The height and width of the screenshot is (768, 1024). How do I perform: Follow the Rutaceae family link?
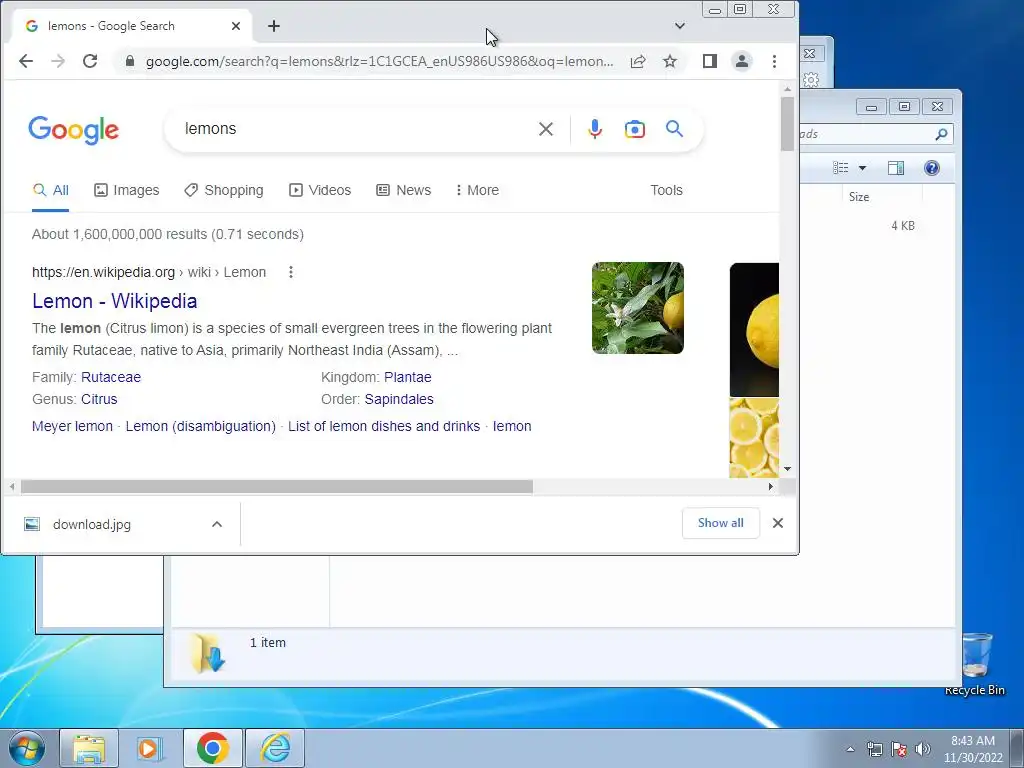111,377
